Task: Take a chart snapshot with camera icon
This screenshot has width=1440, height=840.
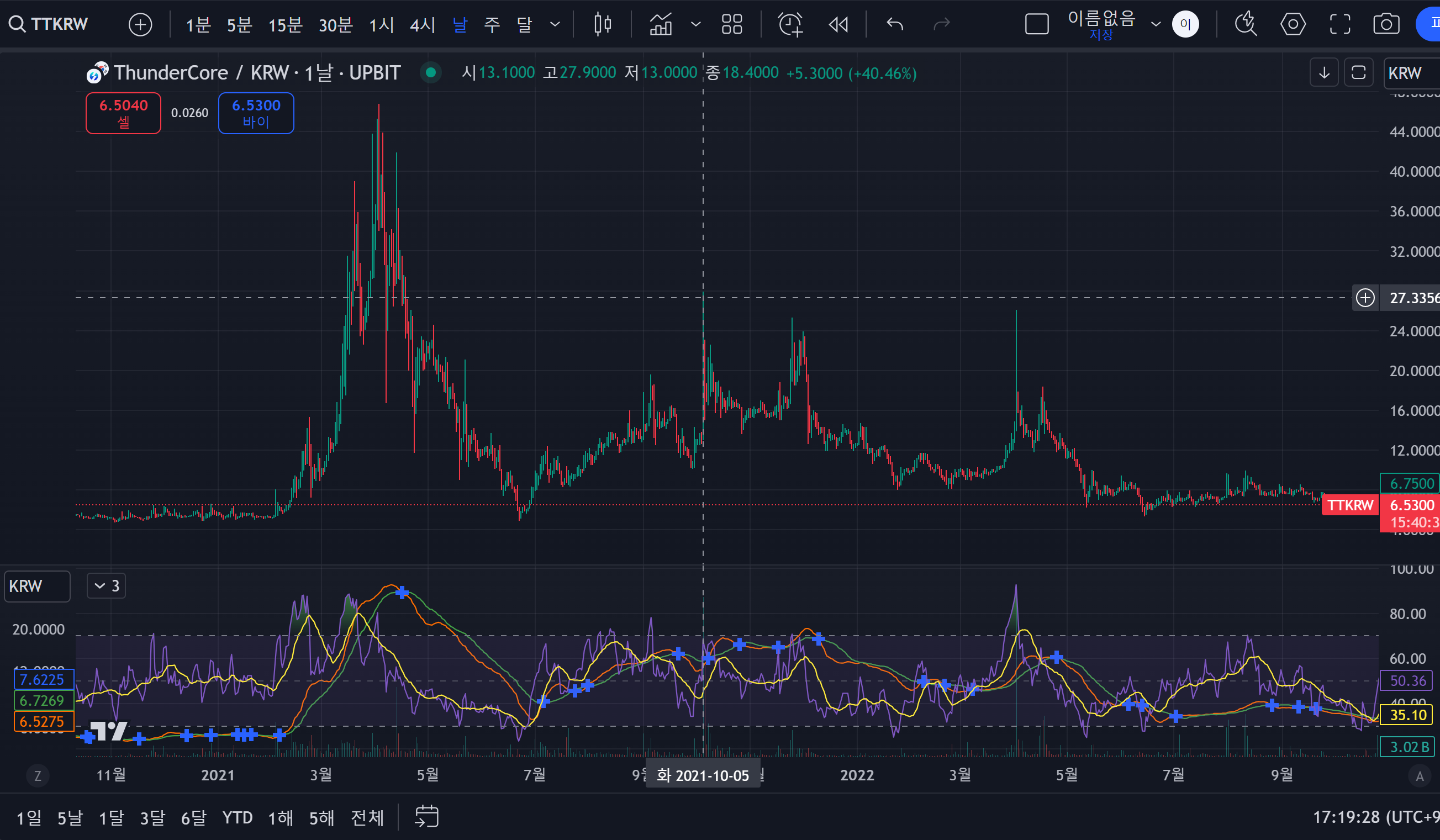Action: [1386, 24]
